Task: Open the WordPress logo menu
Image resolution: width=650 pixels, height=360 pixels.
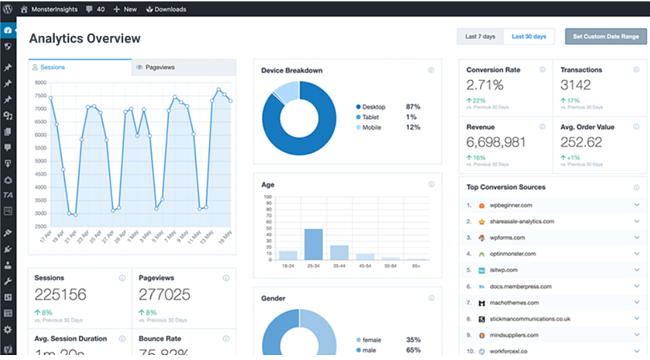Action: (7, 9)
